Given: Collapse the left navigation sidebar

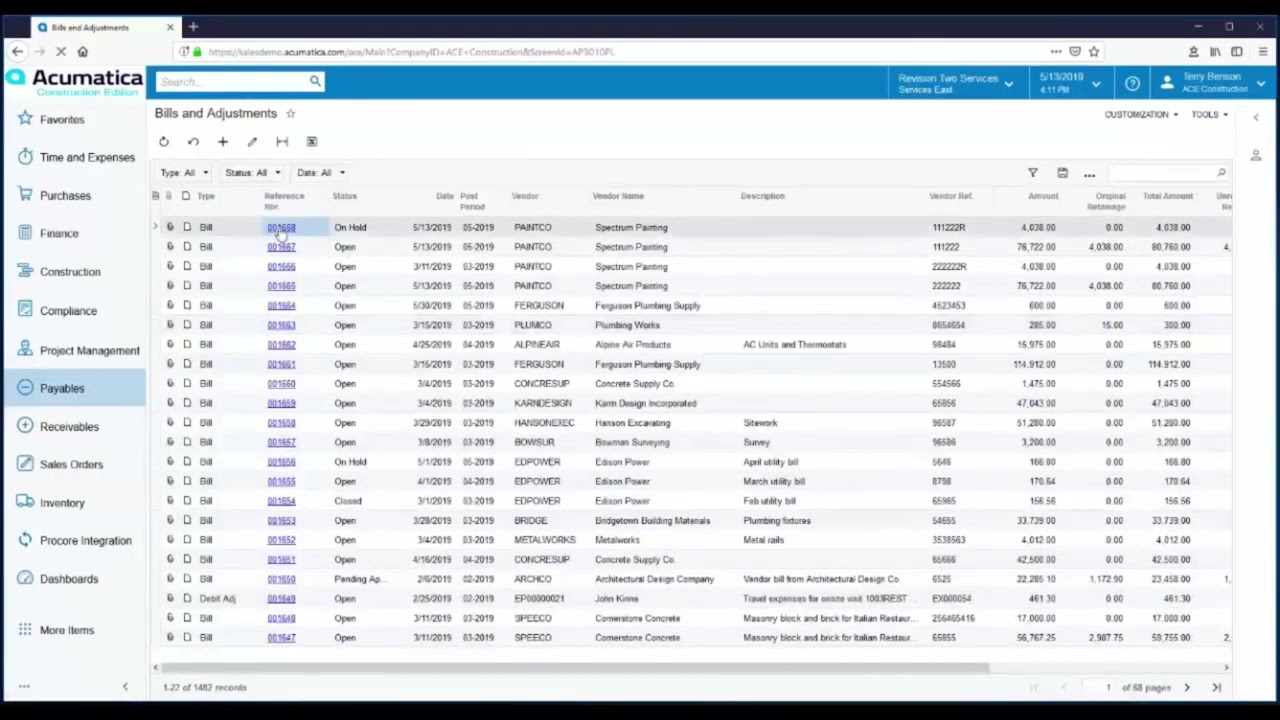Looking at the screenshot, I should pyautogui.click(x=125, y=686).
